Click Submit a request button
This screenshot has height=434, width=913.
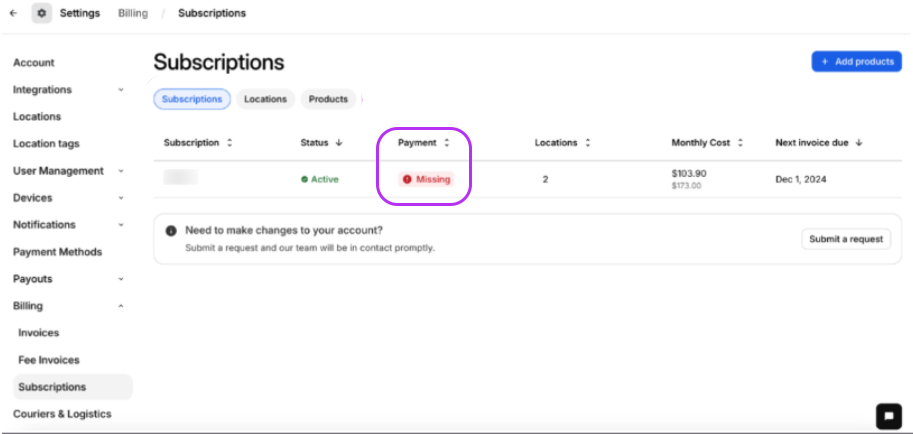pyautogui.click(x=845, y=239)
